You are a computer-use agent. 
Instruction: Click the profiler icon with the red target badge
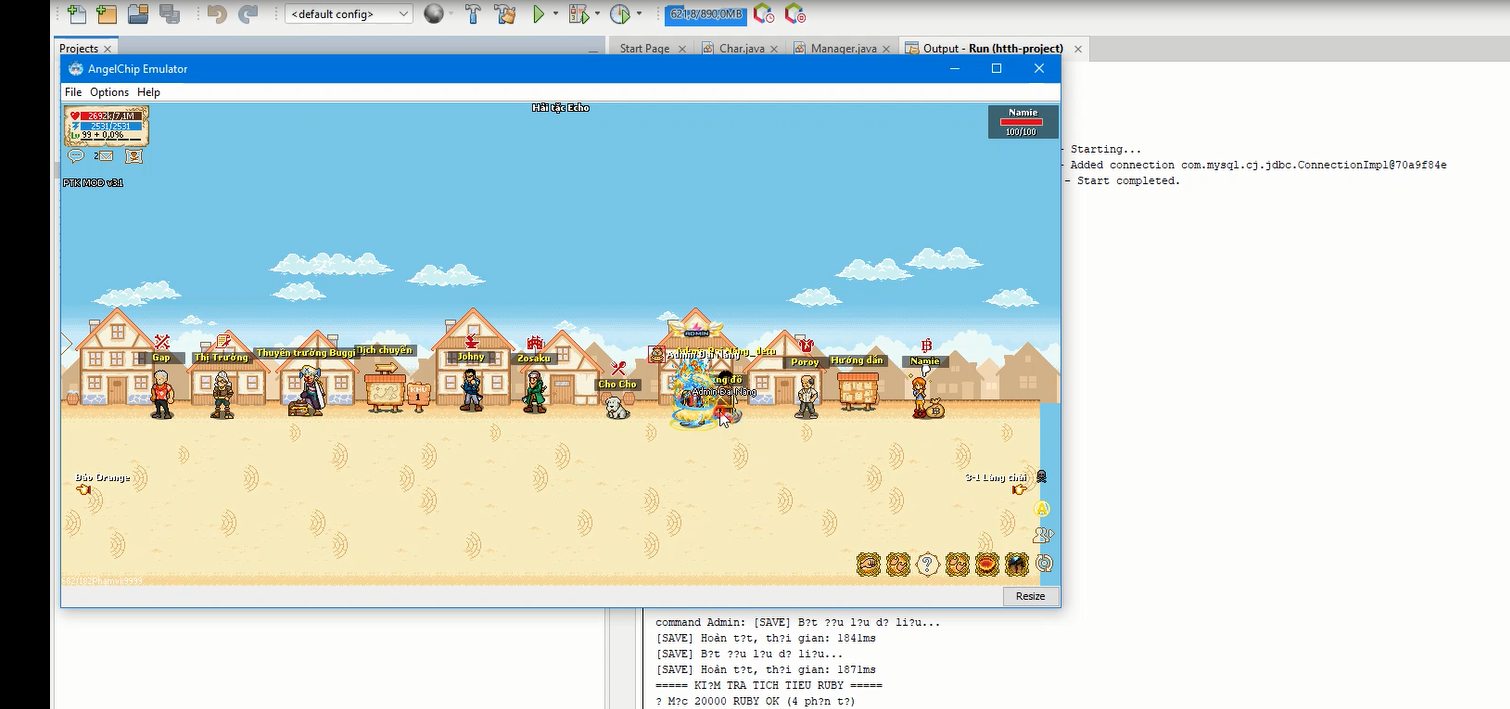tap(796, 14)
